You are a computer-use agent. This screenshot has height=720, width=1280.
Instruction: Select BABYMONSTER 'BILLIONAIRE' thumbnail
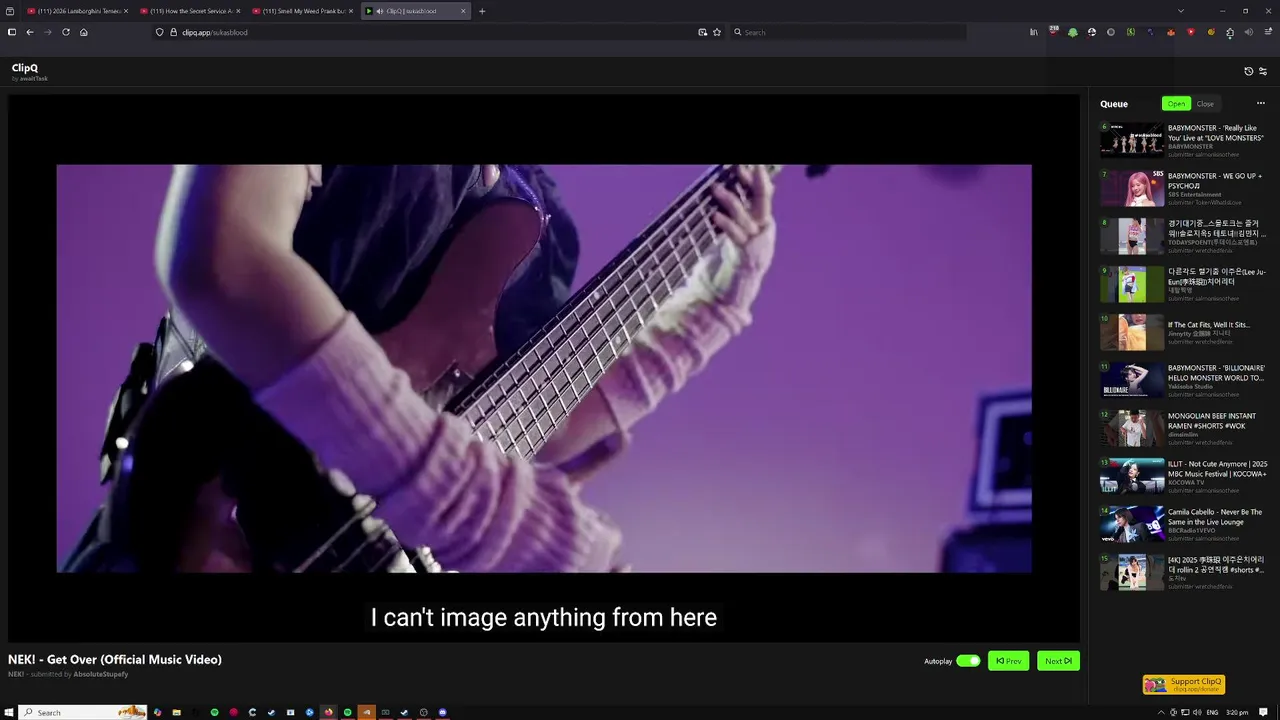point(1132,380)
